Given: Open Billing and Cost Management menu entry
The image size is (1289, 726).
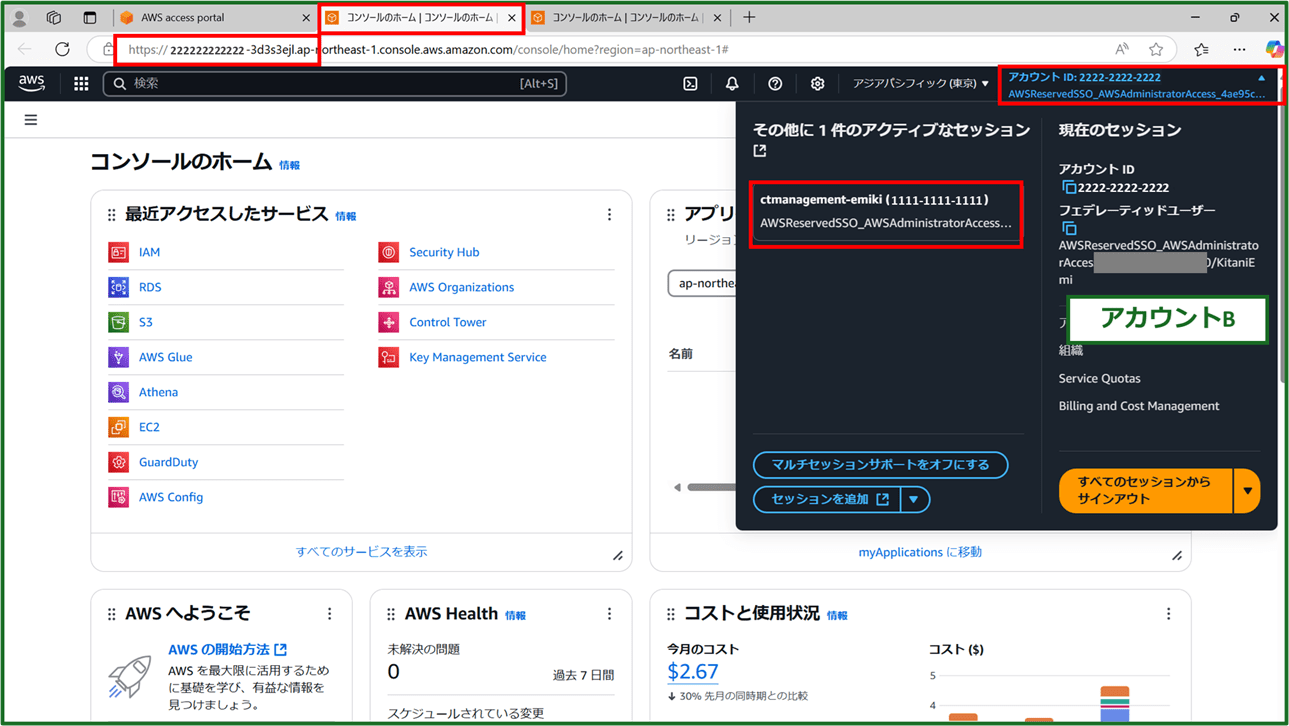Looking at the screenshot, I should coord(1138,406).
